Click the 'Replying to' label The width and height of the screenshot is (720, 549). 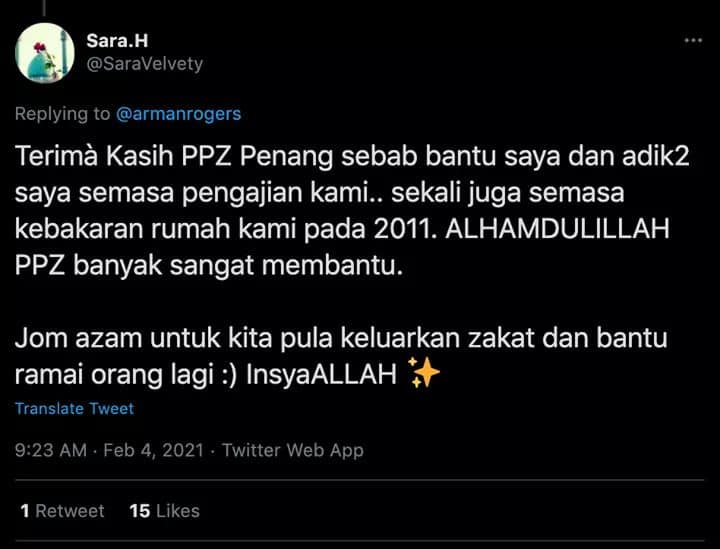[x=62, y=113]
